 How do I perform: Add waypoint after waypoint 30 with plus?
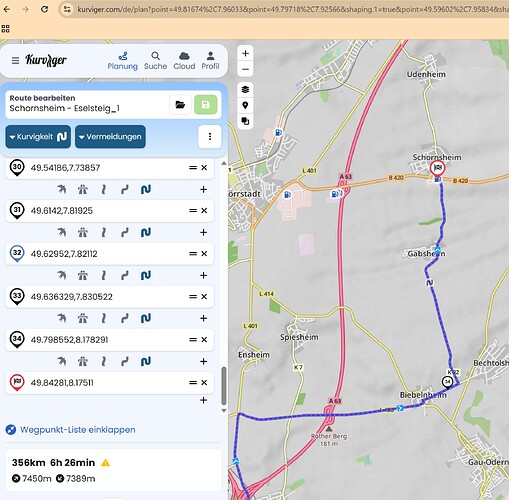[203, 189]
